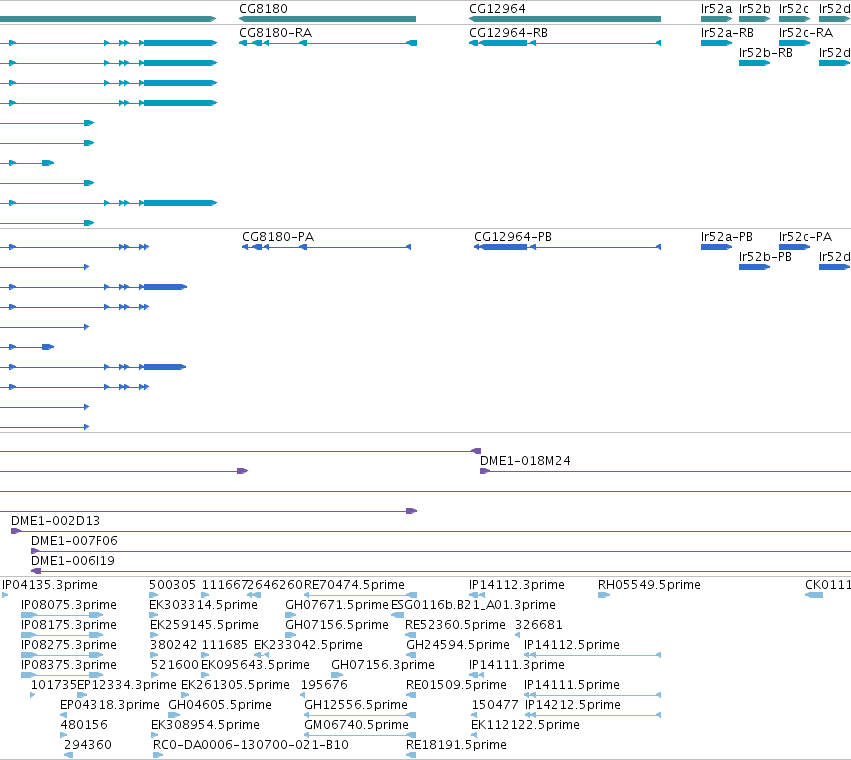Open the GH04605.5prime entry
The height and width of the screenshot is (760, 851).
pyautogui.click(x=220, y=705)
